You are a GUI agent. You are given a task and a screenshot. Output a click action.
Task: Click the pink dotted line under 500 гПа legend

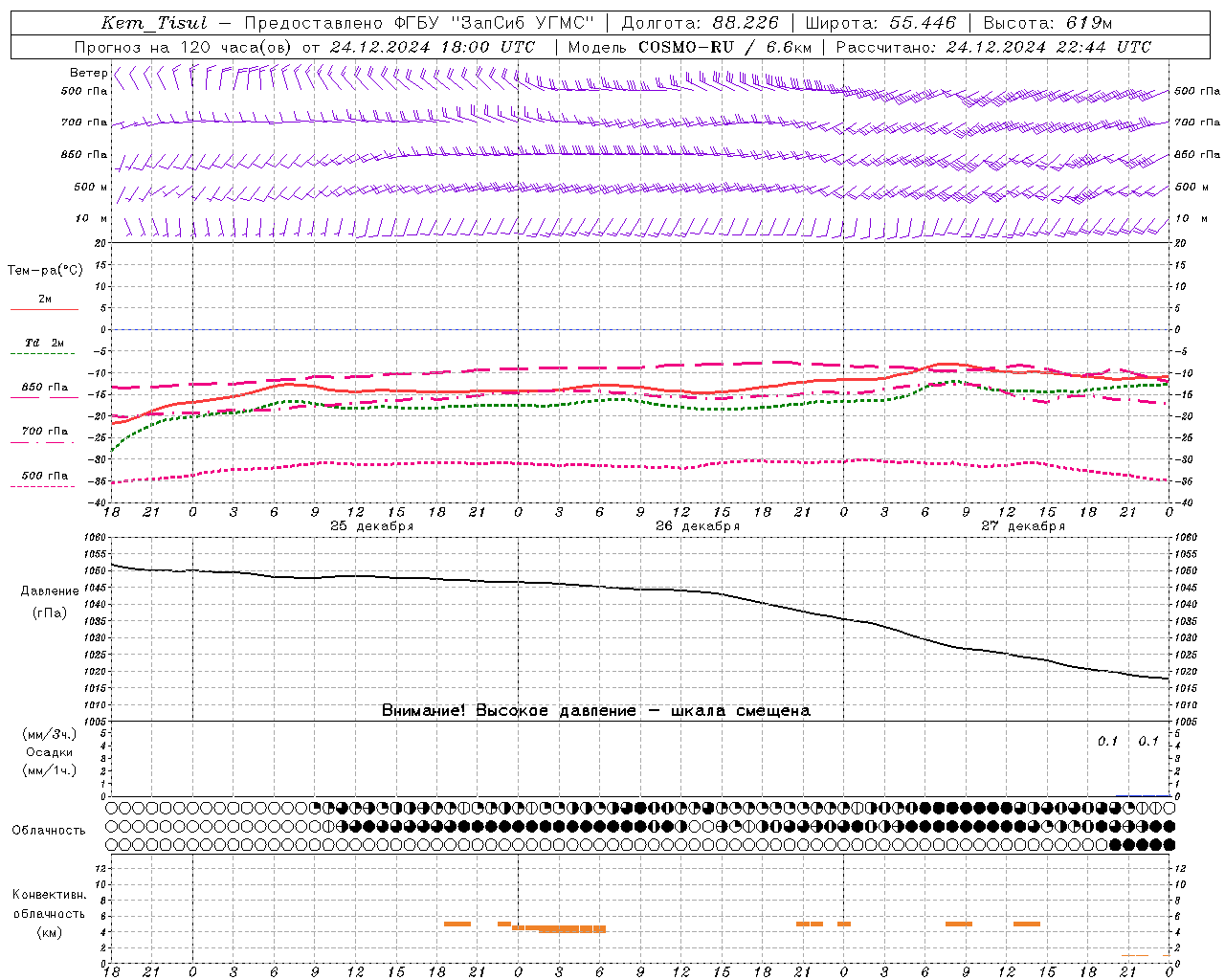42,486
